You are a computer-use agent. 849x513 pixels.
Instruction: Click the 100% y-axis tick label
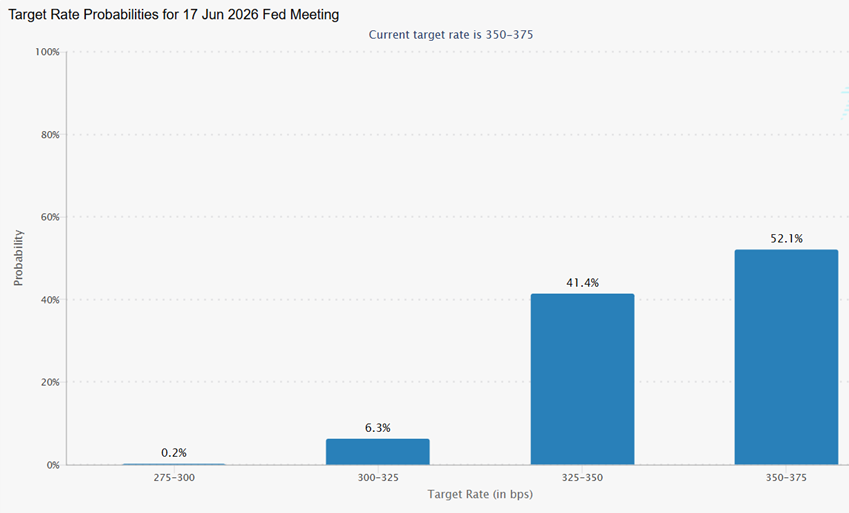[x=47, y=52]
